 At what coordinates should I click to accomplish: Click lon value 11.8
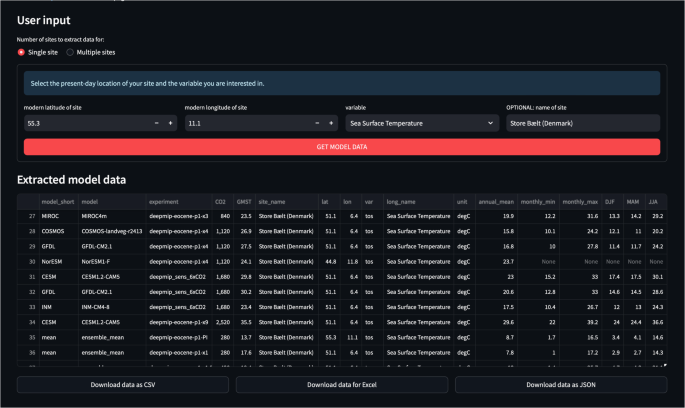tap(351, 262)
